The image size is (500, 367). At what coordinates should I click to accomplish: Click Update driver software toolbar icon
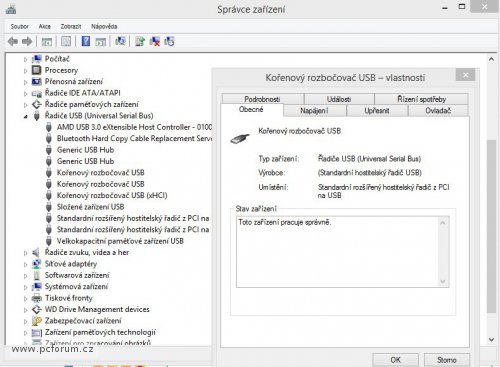point(140,41)
